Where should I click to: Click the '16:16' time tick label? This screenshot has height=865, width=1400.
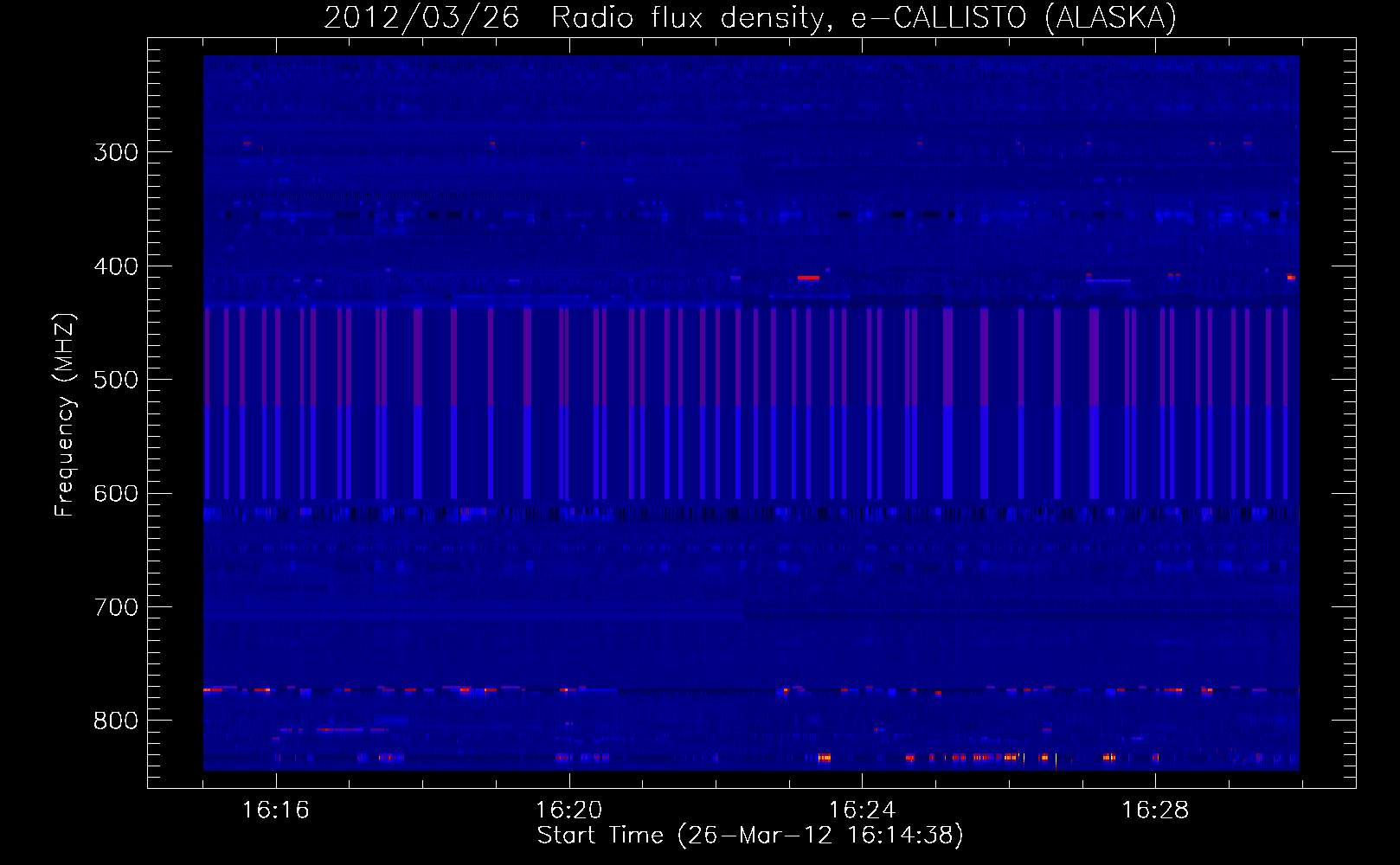(x=276, y=811)
